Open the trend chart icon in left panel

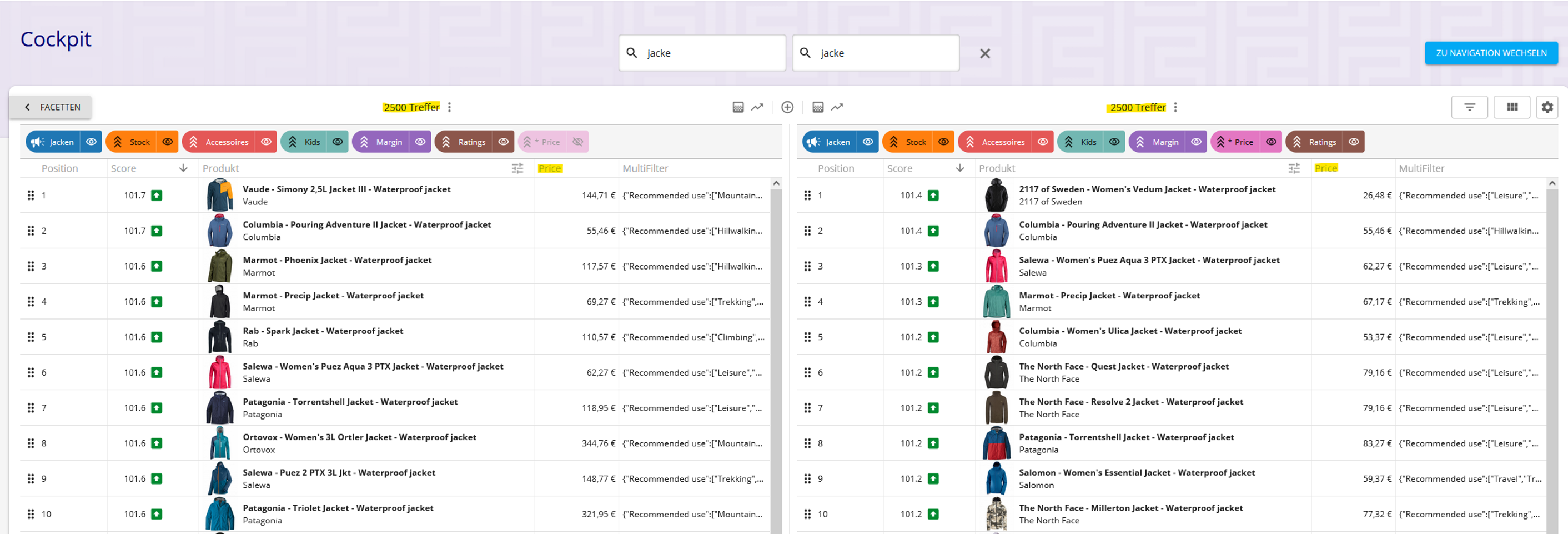(x=757, y=107)
